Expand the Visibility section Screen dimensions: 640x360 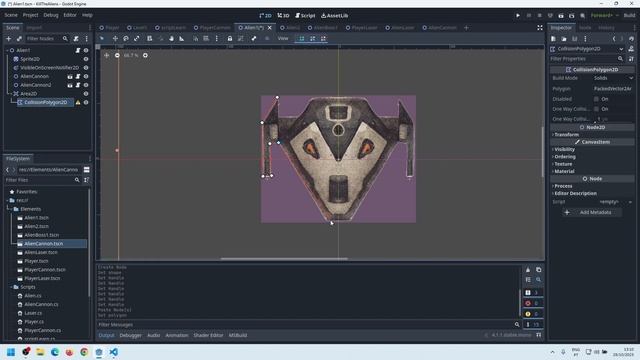click(x=564, y=149)
